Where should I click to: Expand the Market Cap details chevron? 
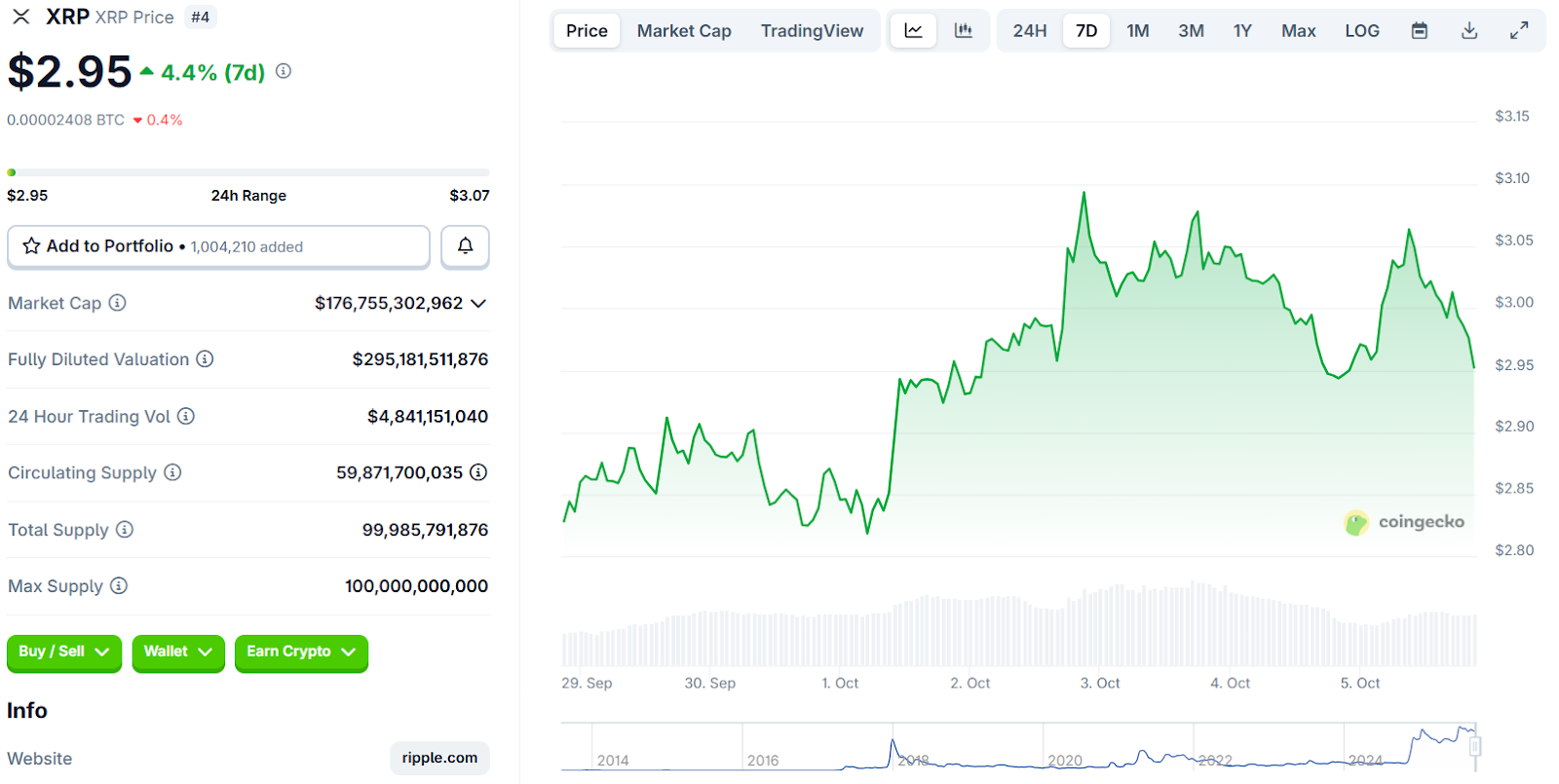(478, 304)
